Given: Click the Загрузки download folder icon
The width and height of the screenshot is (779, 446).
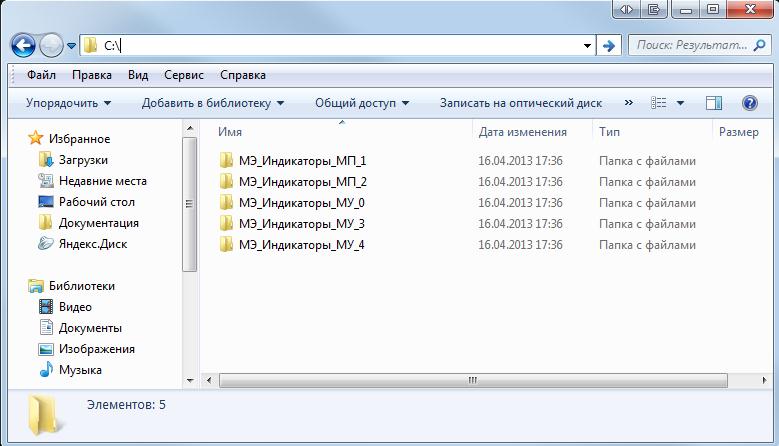Looking at the screenshot, I should [x=46, y=160].
